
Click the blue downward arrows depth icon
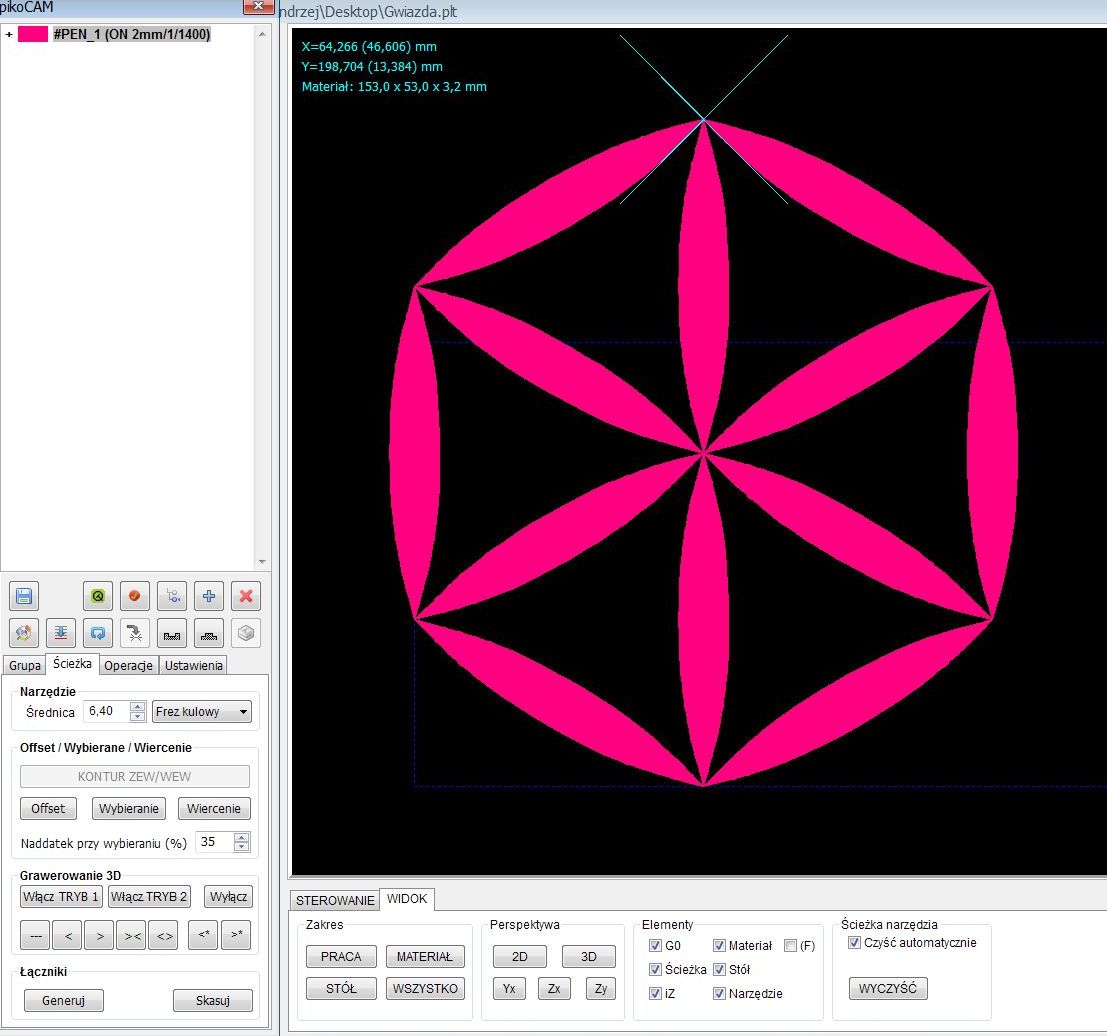tap(61, 633)
